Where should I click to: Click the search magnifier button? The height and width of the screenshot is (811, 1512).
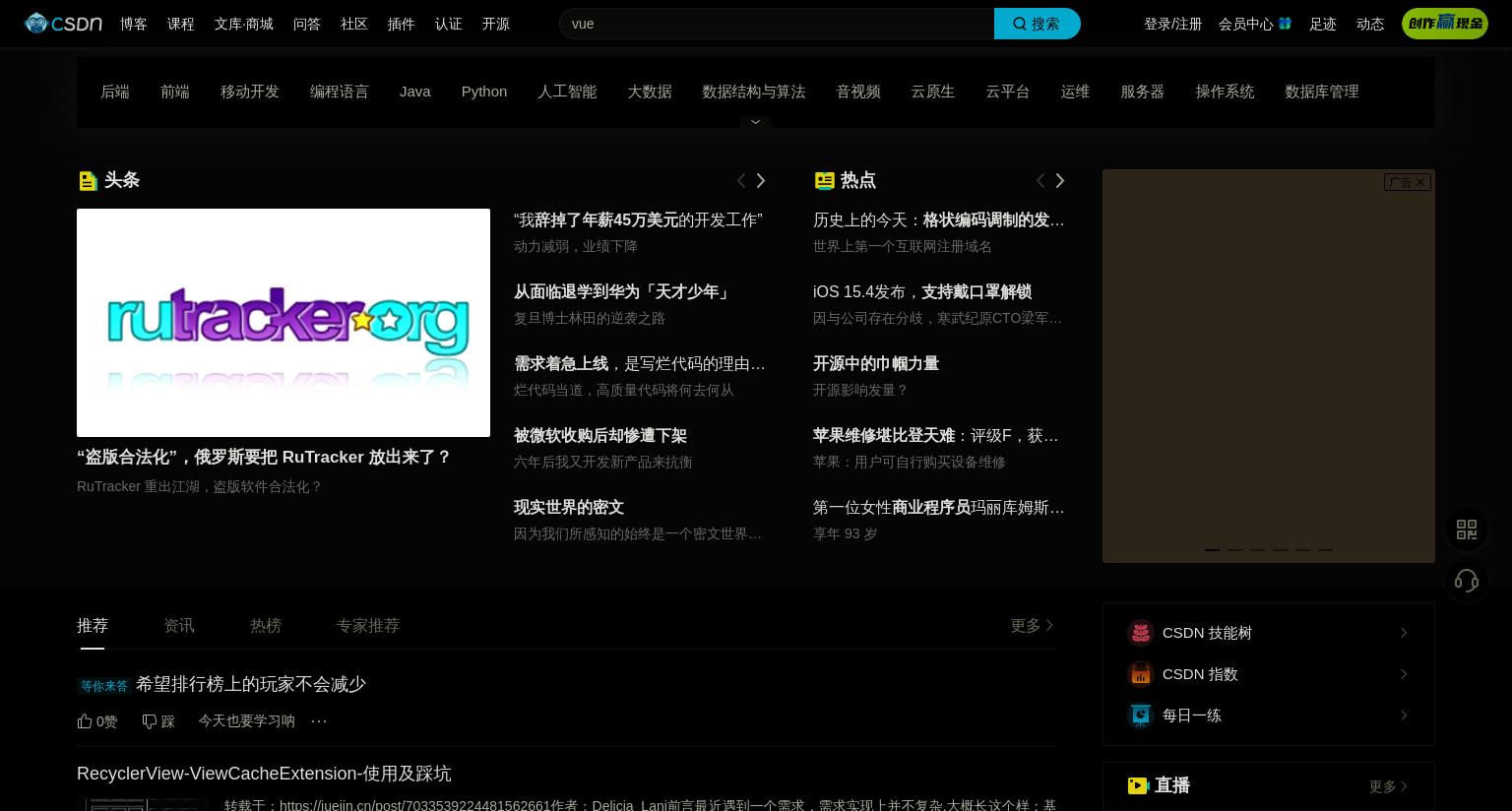1037,24
